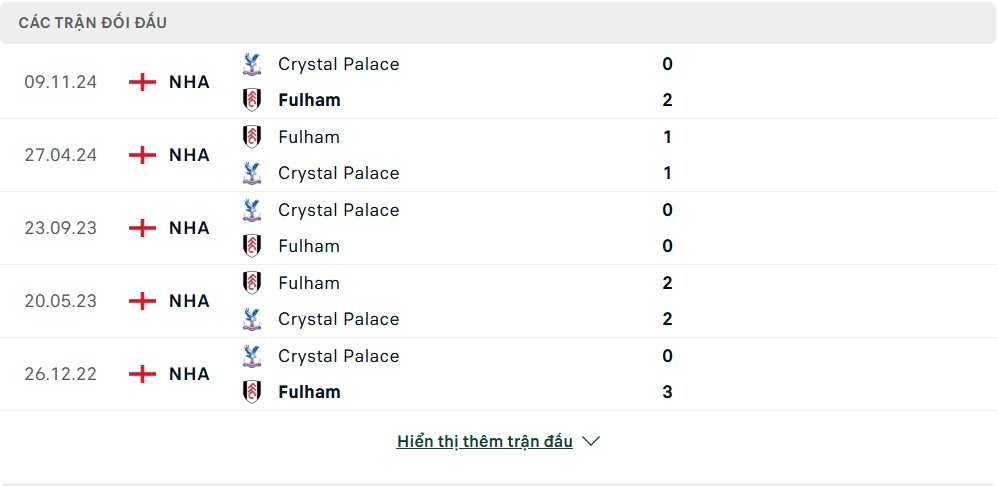Click the "CÁC TRẬN ĐỐI ĐẦU" section header
This screenshot has width=997, height=486.
(93, 22)
